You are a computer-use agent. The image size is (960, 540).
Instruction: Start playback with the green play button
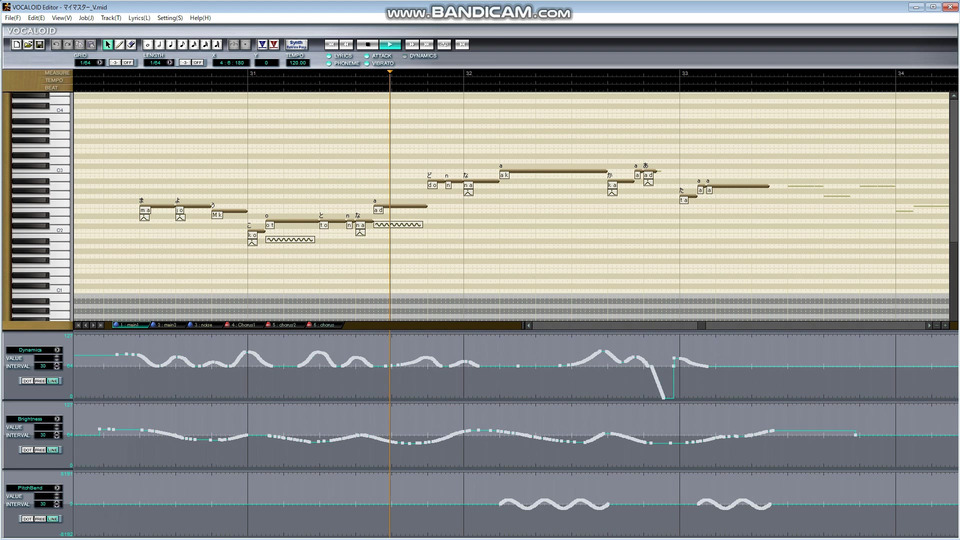pos(390,45)
